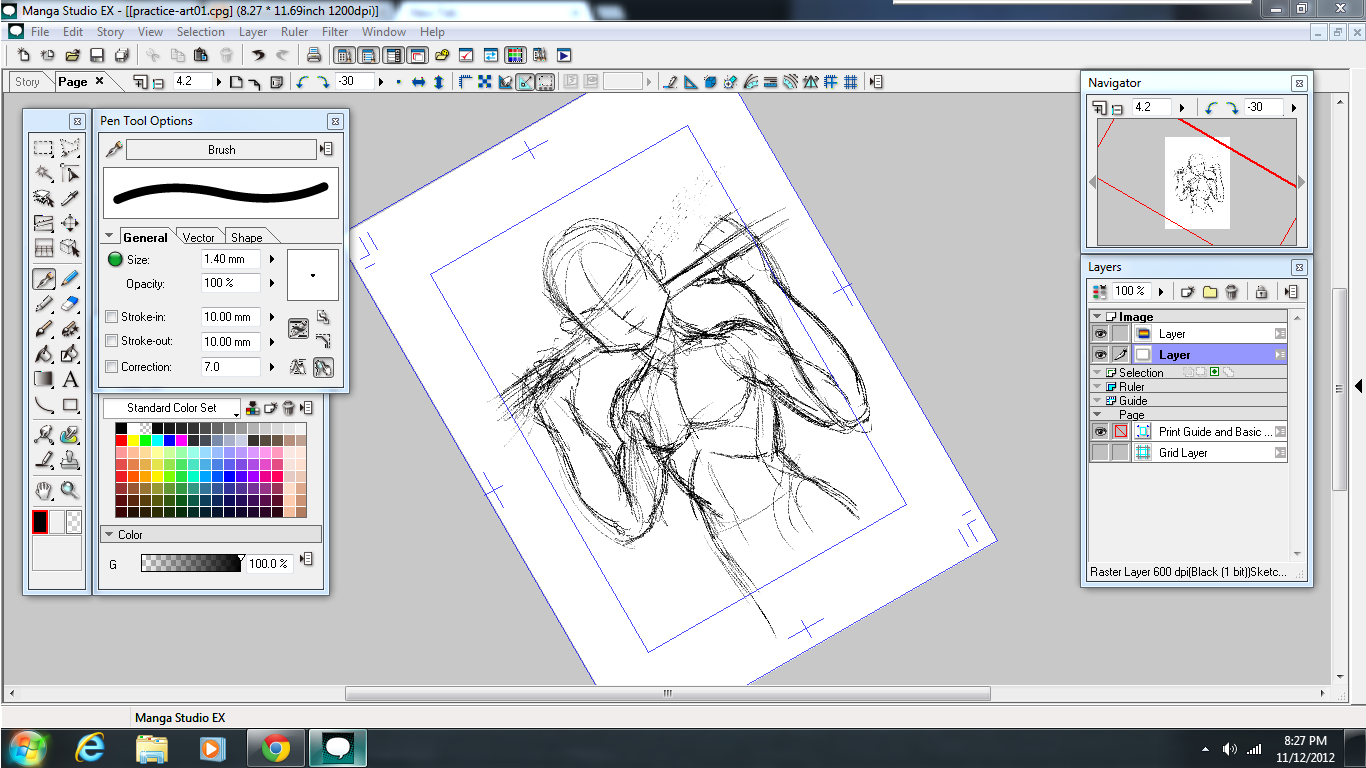Switch to the Vector tab in Pen Options
This screenshot has height=768, width=1366.
click(199, 237)
